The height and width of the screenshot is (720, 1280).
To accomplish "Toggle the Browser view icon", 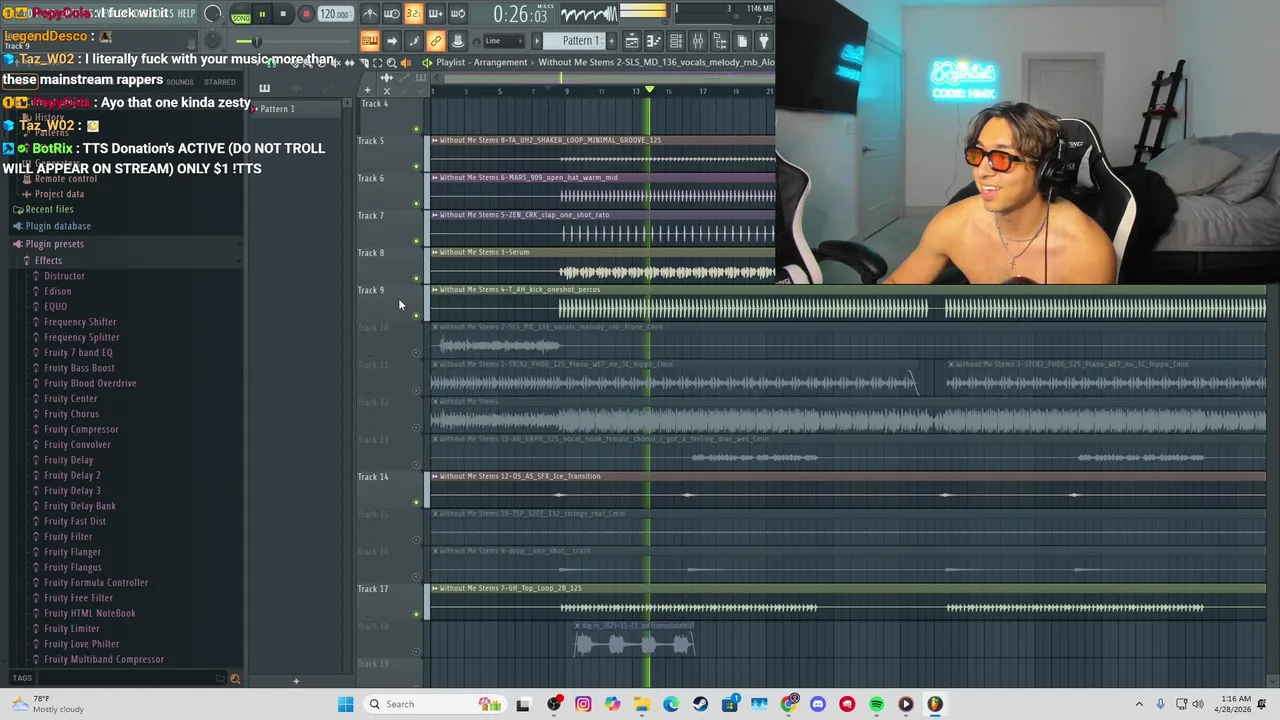I will click(x=720, y=41).
